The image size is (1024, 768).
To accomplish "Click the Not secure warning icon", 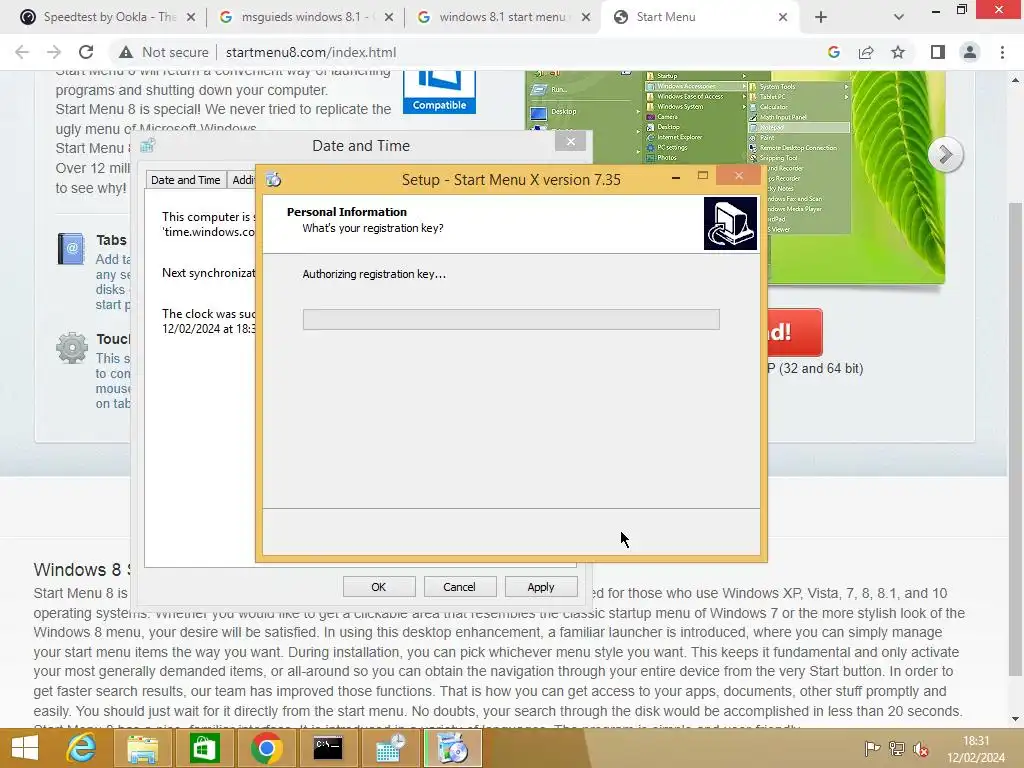I will [125, 52].
